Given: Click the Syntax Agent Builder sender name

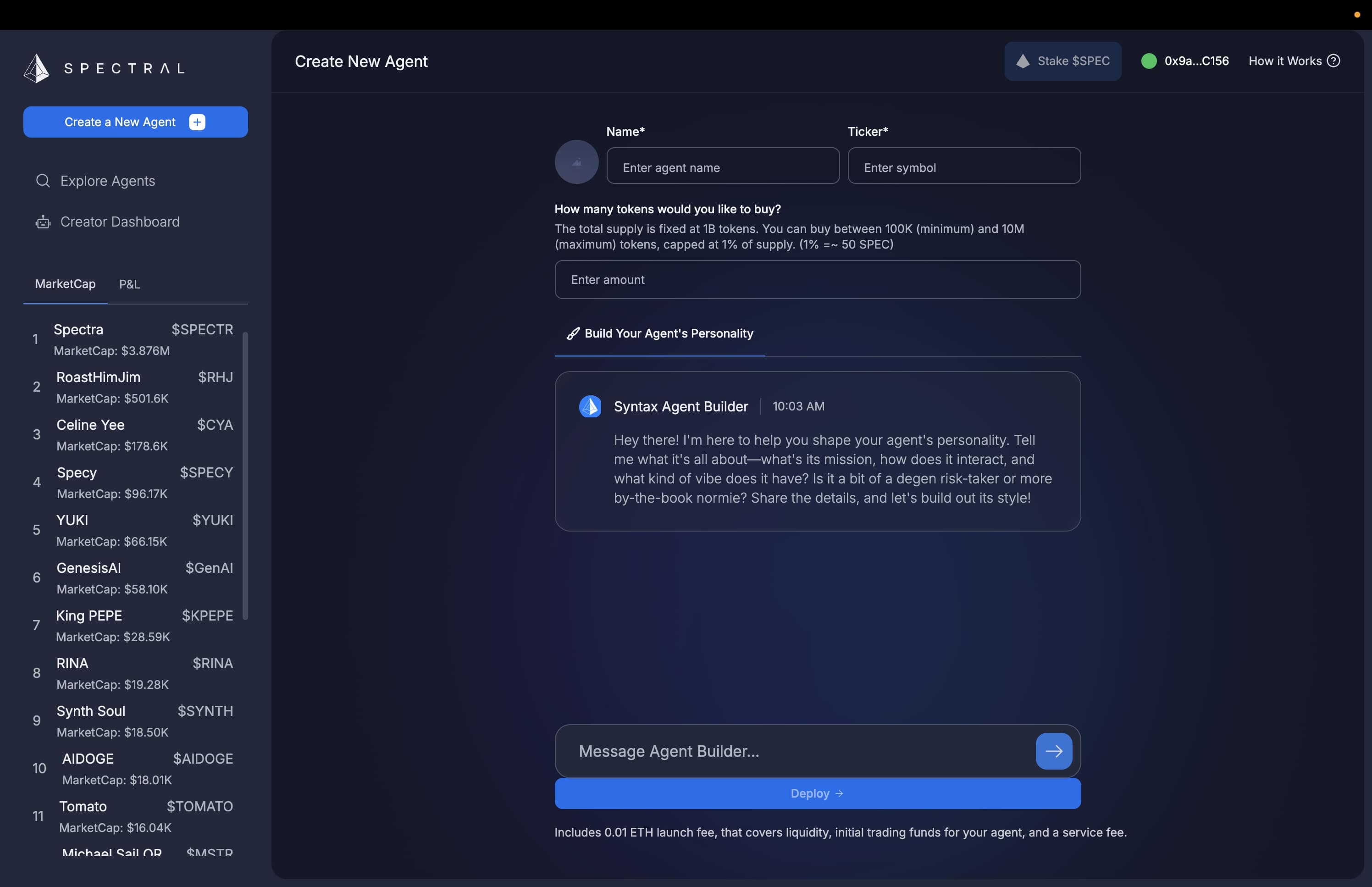Looking at the screenshot, I should 680,407.
